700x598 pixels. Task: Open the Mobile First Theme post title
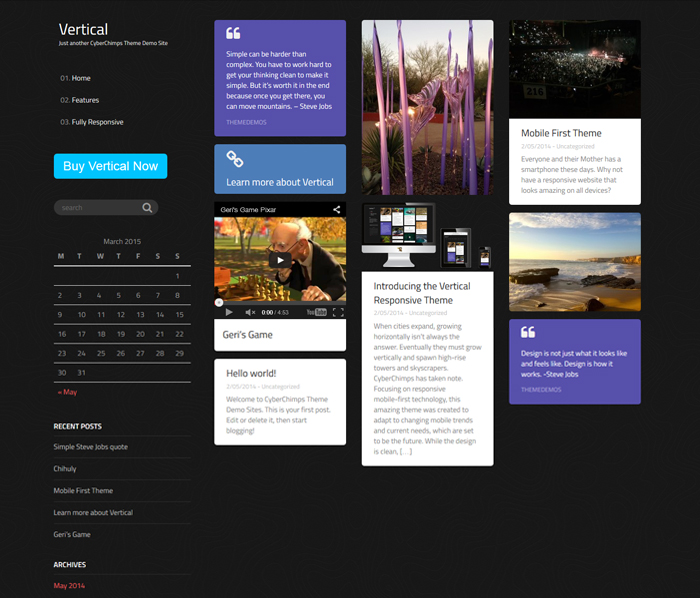[x=561, y=133]
